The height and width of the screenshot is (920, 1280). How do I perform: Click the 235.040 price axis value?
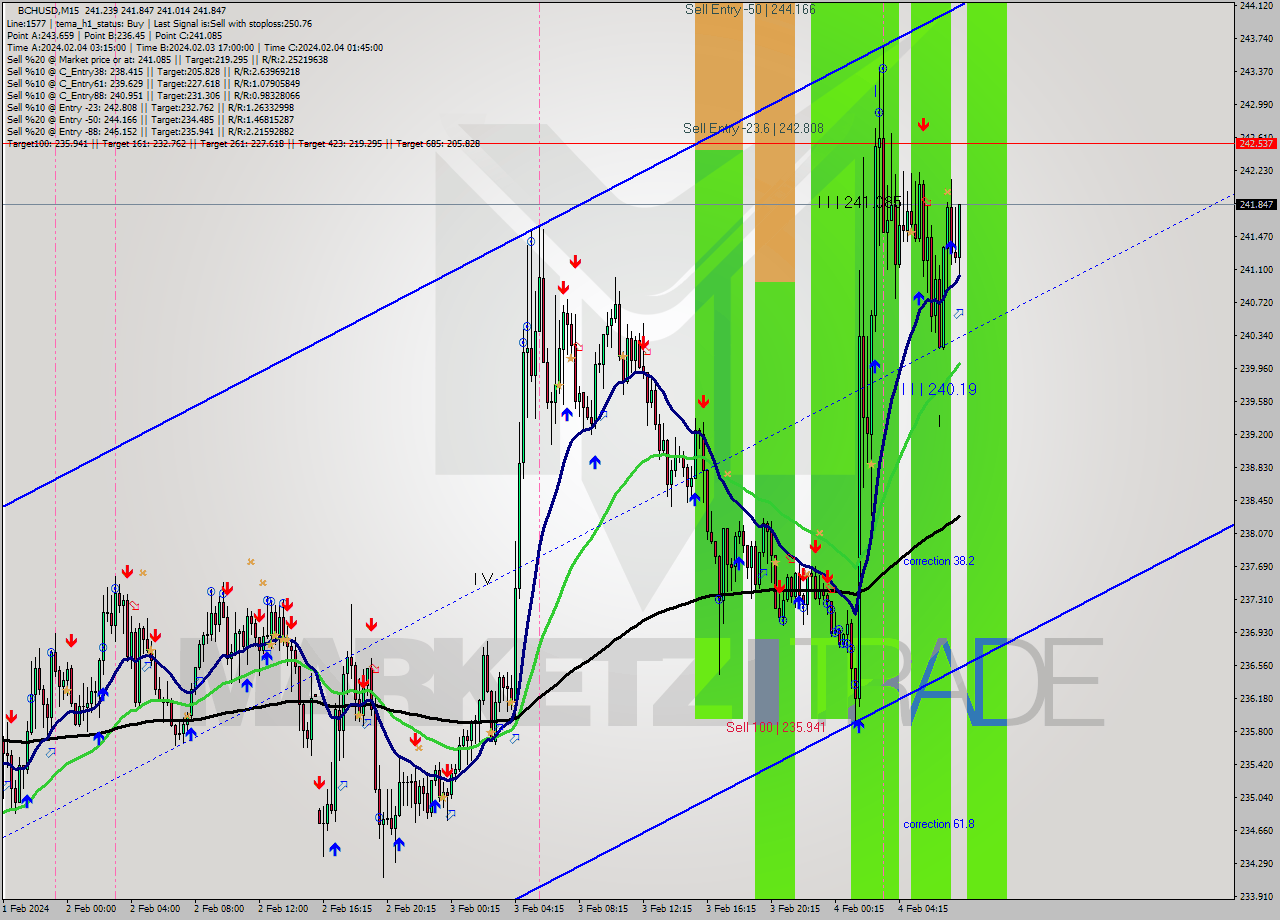coord(1256,798)
